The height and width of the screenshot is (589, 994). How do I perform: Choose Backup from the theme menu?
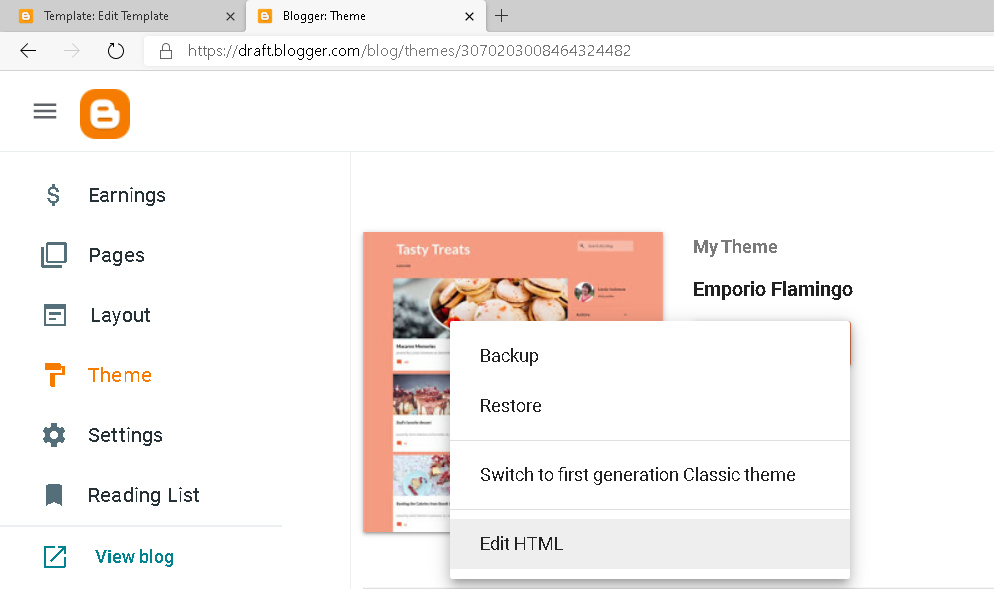(x=509, y=355)
